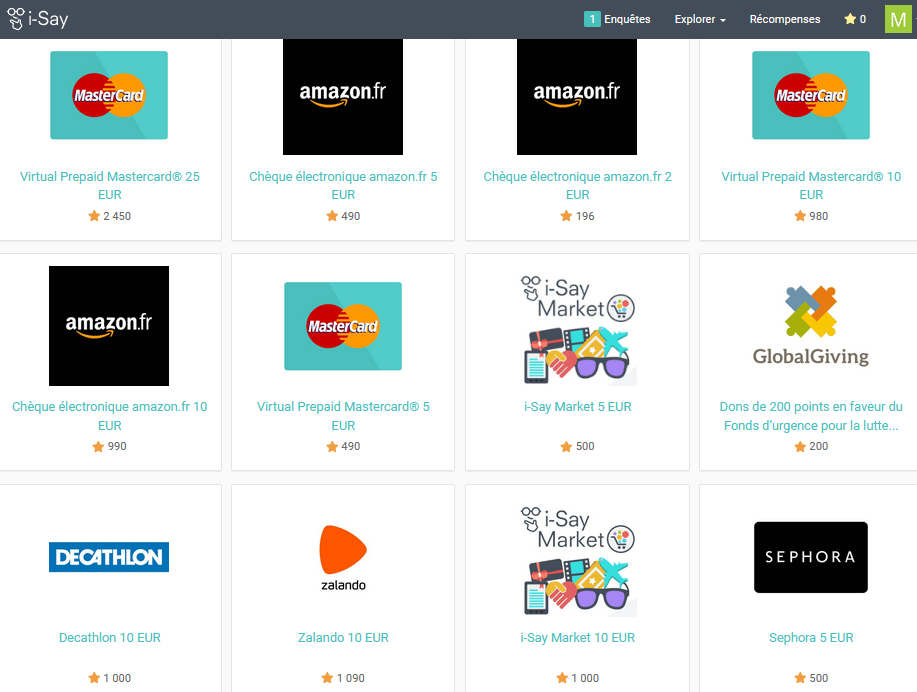Select the Zalando 10 EUR title

pyautogui.click(x=343, y=638)
